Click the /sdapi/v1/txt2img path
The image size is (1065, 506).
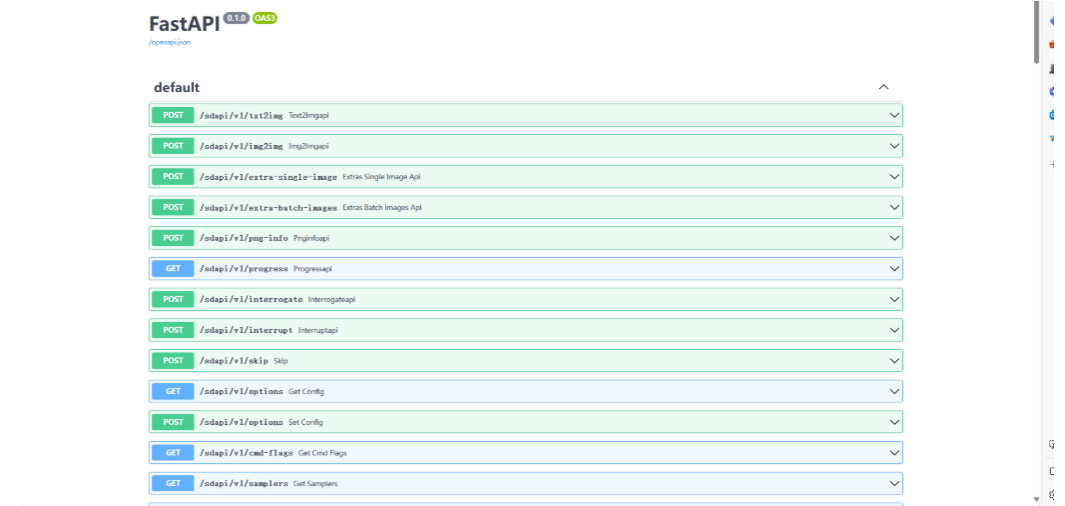point(241,115)
